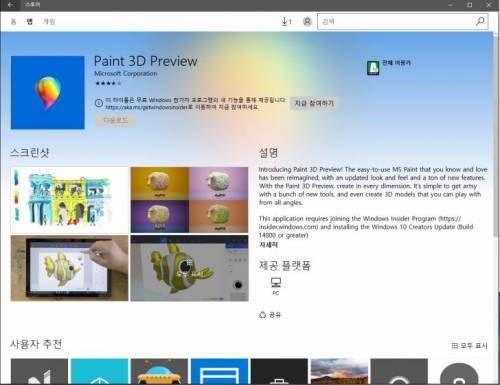Go back with the arrow in title bar
This screenshot has width=500, height=385.
tap(10, 5)
